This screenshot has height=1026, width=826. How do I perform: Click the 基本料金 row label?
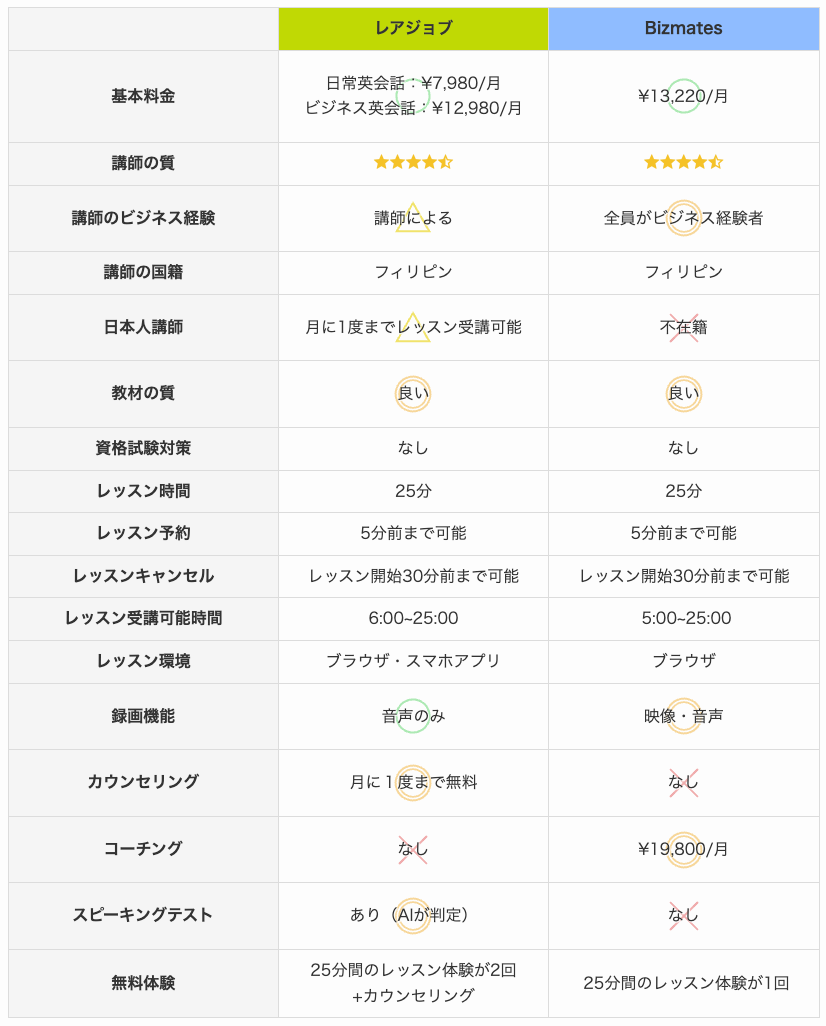pyautogui.click(x=143, y=96)
